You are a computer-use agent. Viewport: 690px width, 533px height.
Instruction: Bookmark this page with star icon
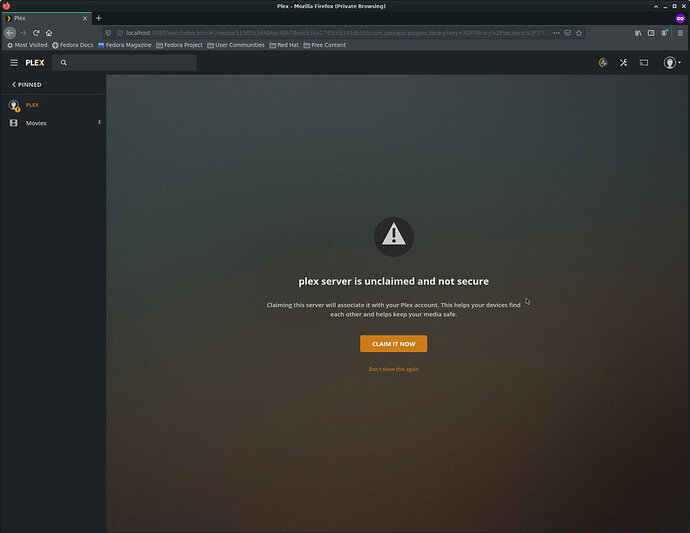pos(579,33)
